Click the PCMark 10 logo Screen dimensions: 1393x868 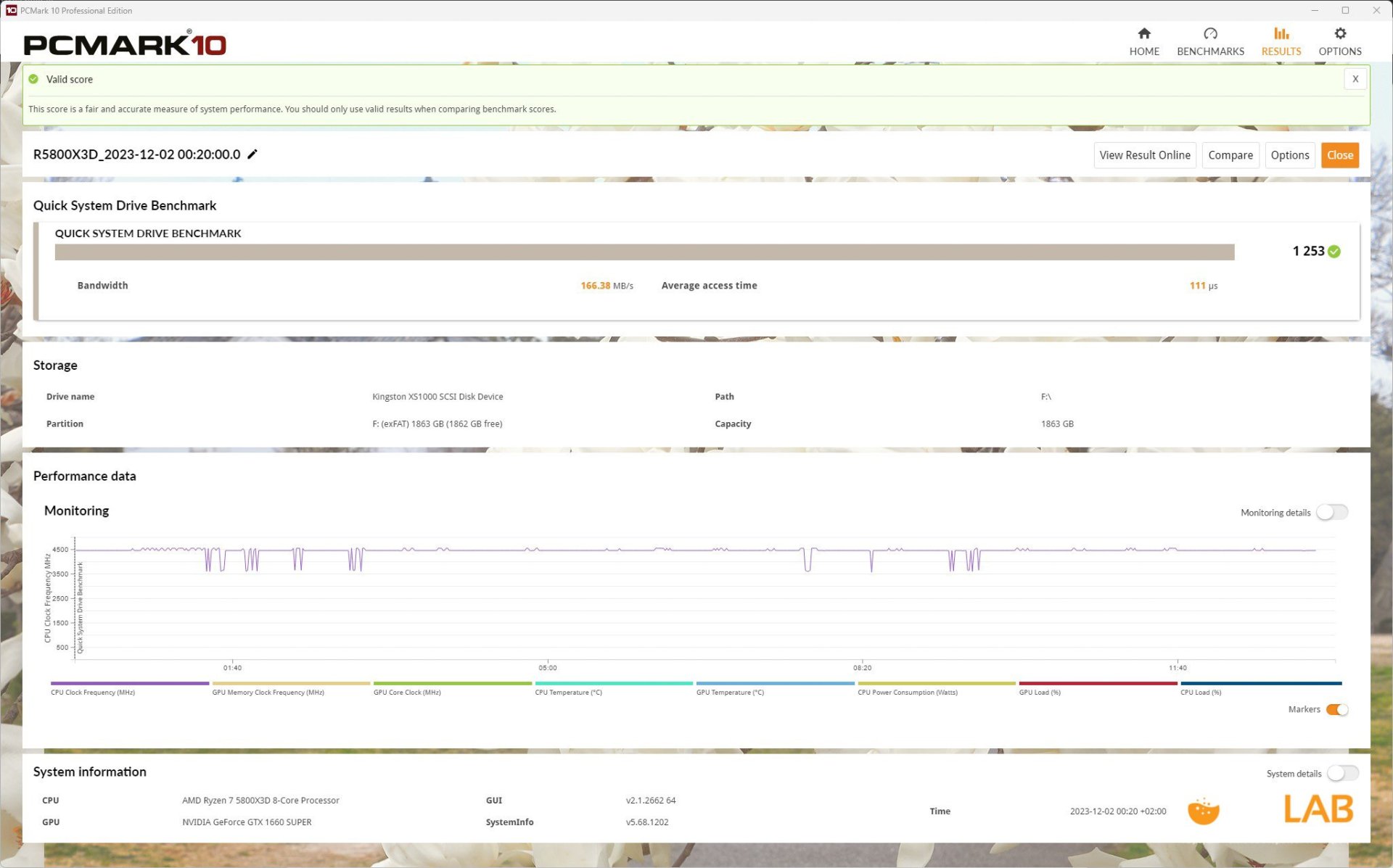pyautogui.click(x=125, y=45)
